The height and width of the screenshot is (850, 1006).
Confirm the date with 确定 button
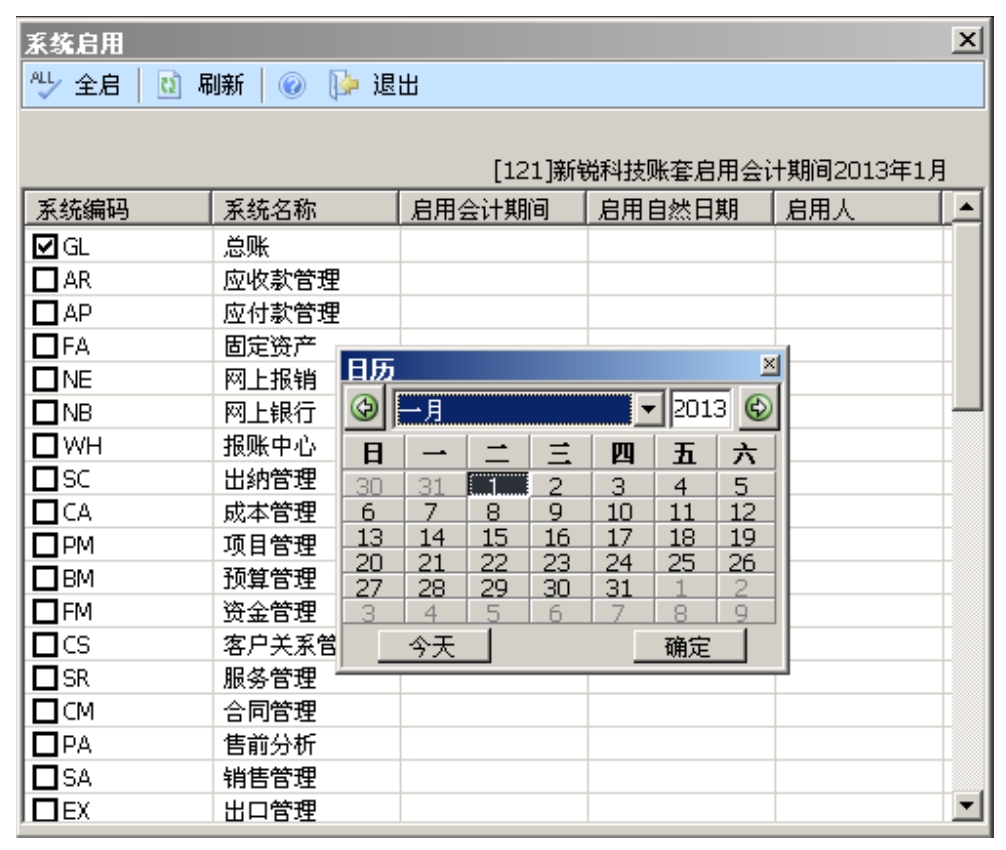tap(689, 647)
